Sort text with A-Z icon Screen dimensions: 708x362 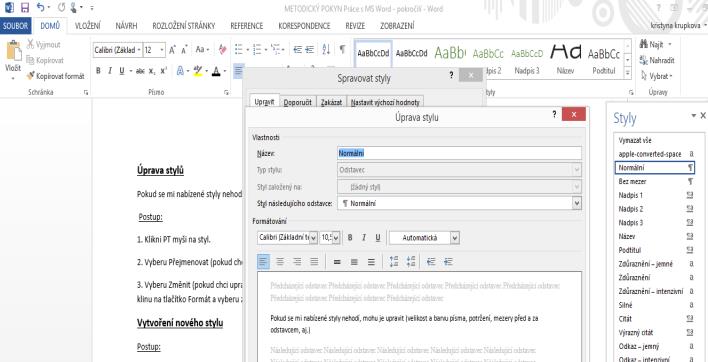pos(326,50)
